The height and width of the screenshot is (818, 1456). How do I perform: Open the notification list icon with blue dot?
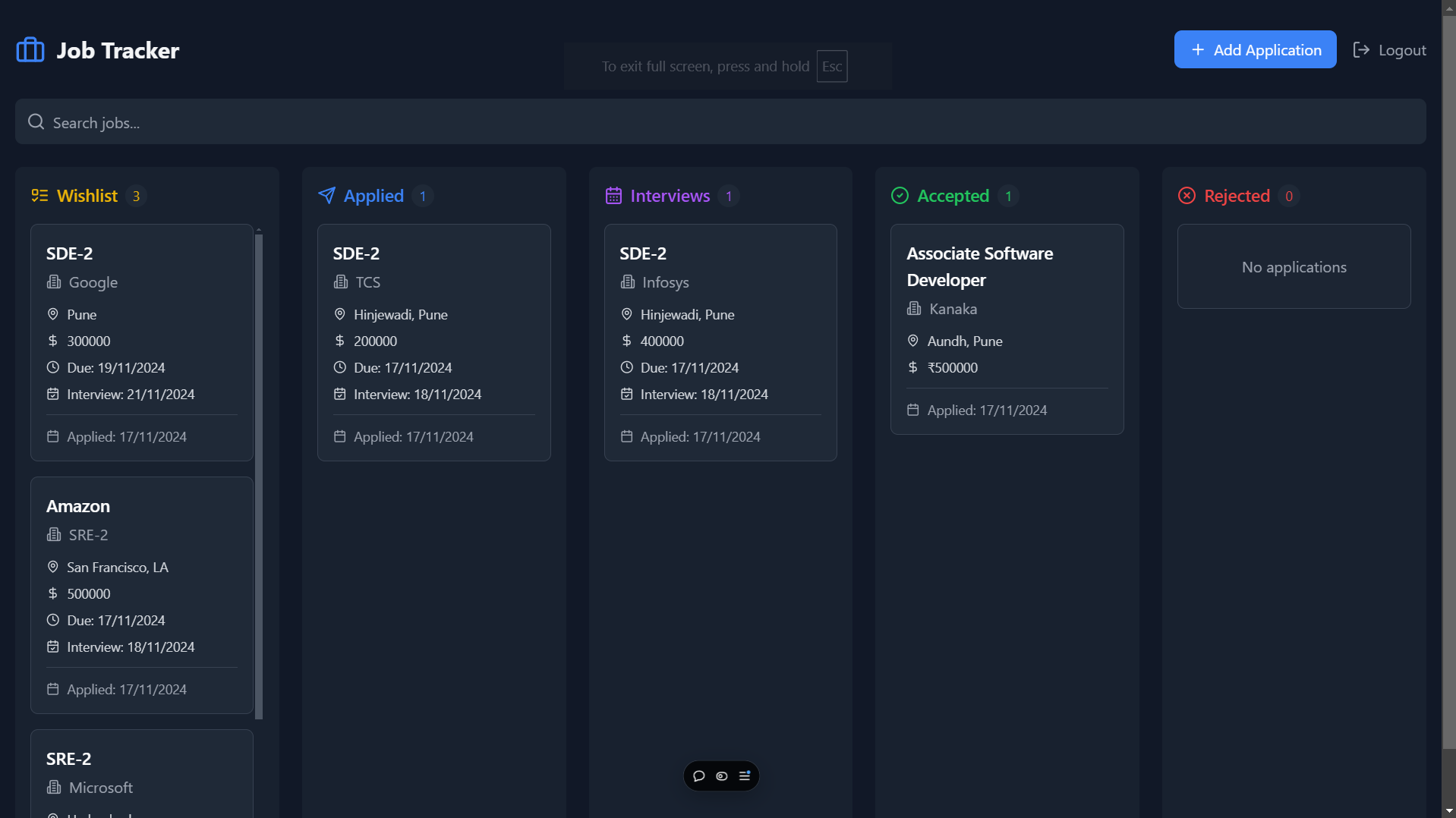point(745,776)
